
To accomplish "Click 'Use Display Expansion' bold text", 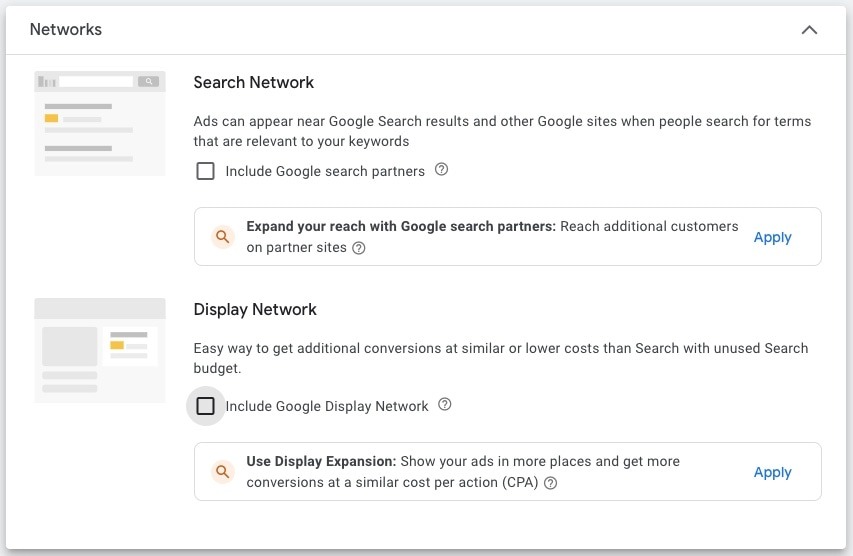I will (321, 461).
